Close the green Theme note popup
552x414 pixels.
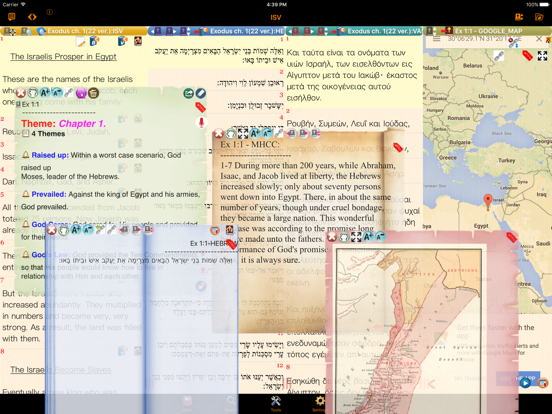coord(21,93)
